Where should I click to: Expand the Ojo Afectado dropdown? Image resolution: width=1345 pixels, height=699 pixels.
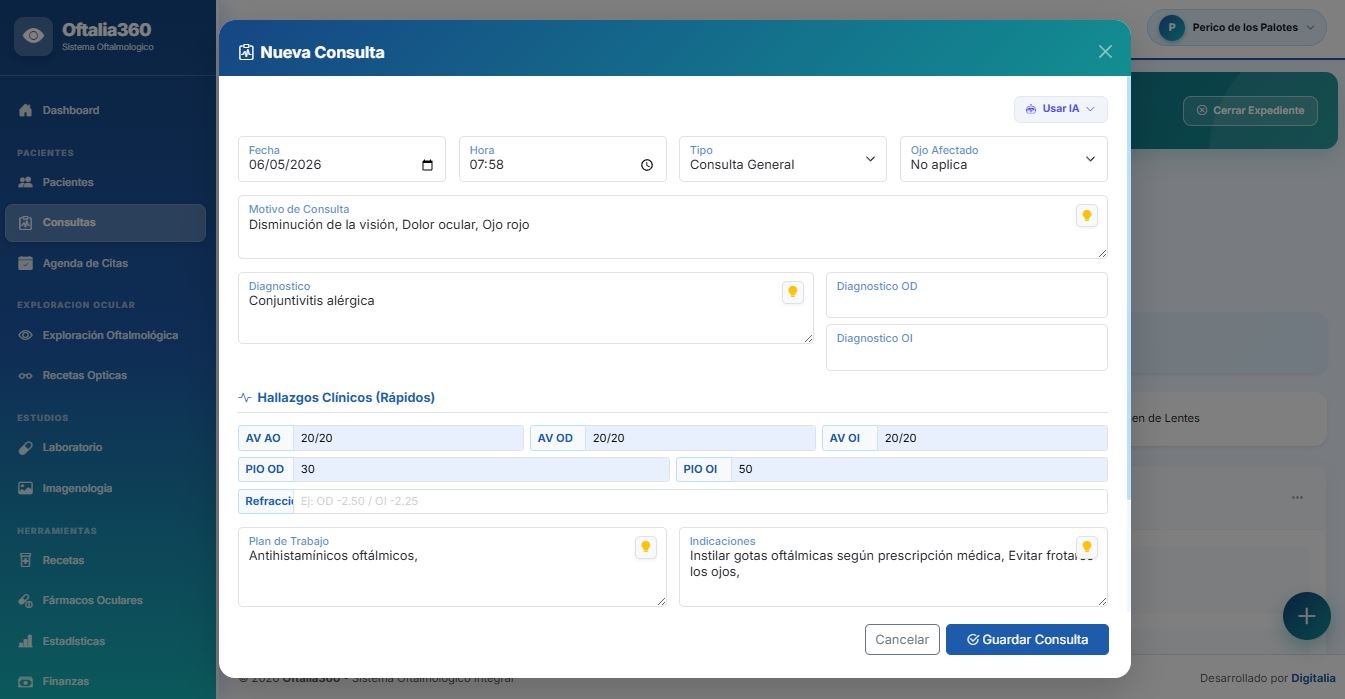tap(1003, 159)
